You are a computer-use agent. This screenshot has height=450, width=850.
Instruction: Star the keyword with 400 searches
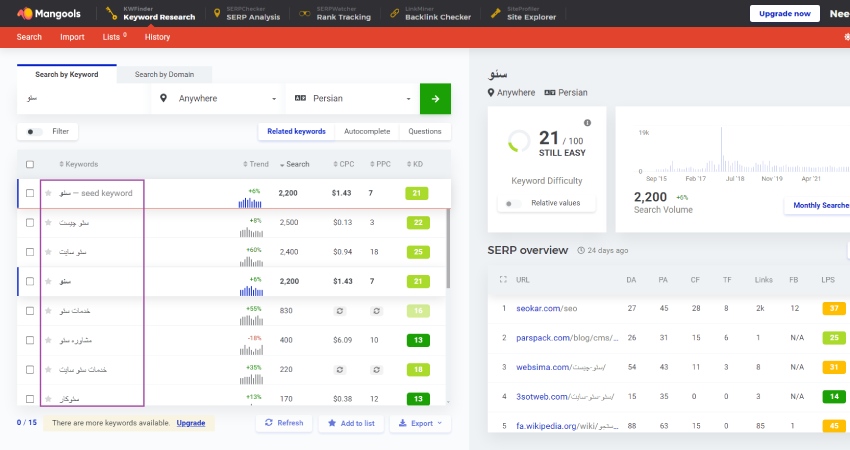pos(48,340)
